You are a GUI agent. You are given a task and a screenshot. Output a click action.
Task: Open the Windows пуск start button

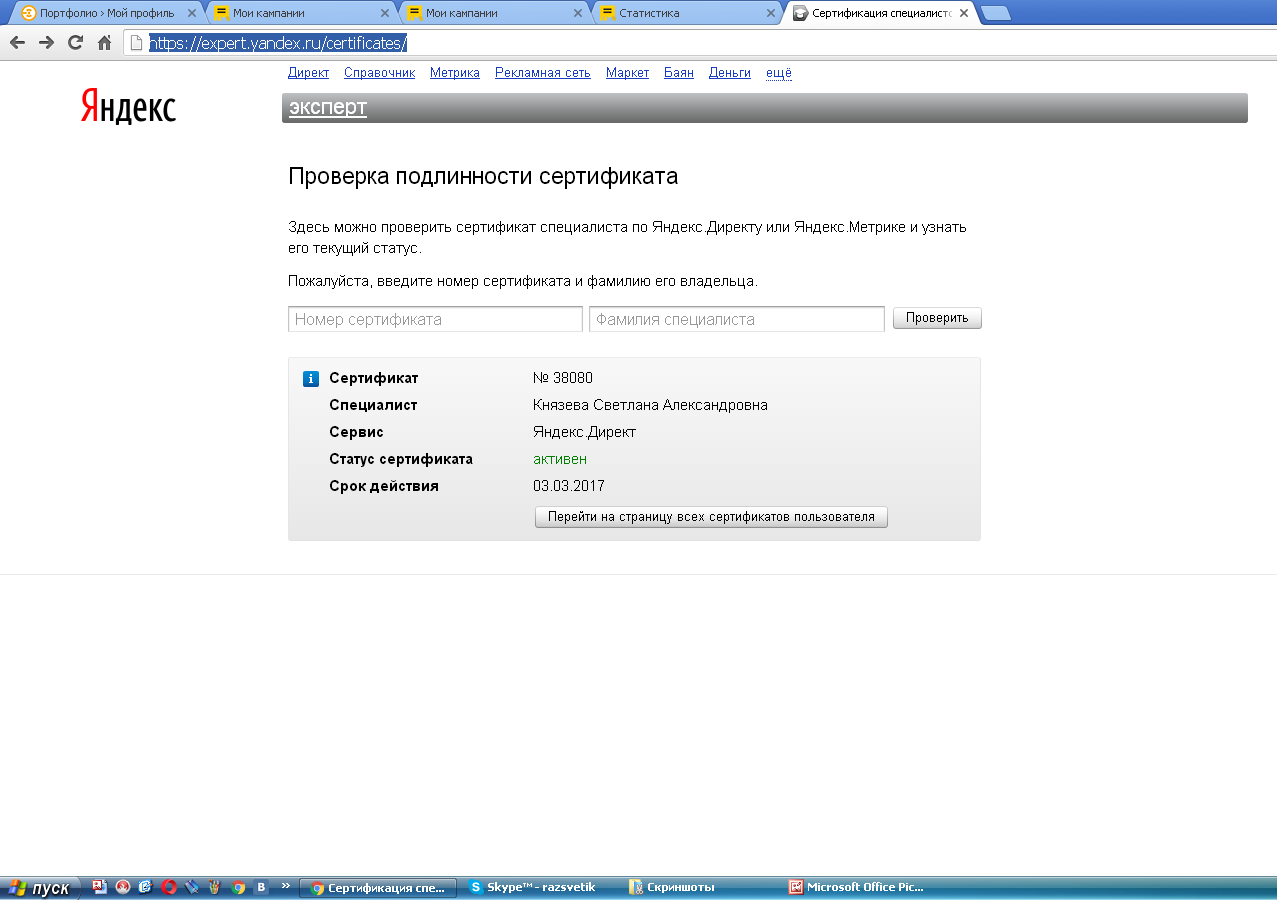click(x=40, y=888)
